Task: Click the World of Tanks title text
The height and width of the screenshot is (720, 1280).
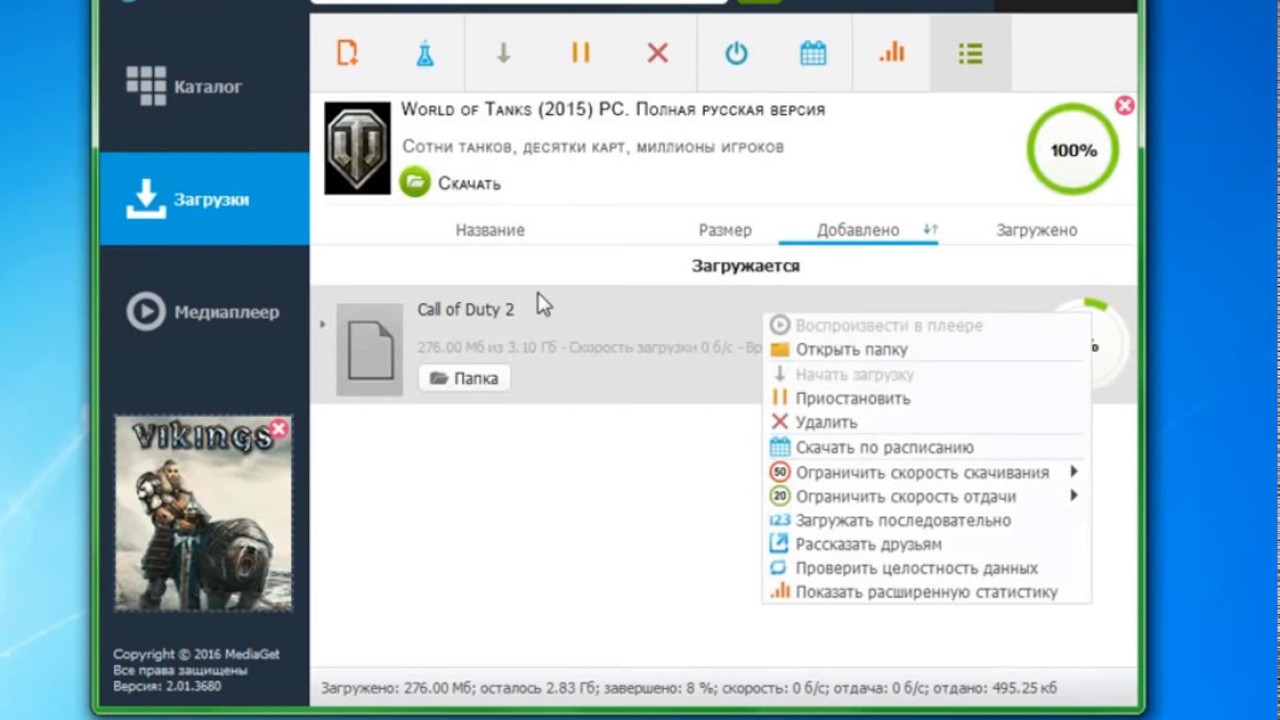Action: point(613,110)
